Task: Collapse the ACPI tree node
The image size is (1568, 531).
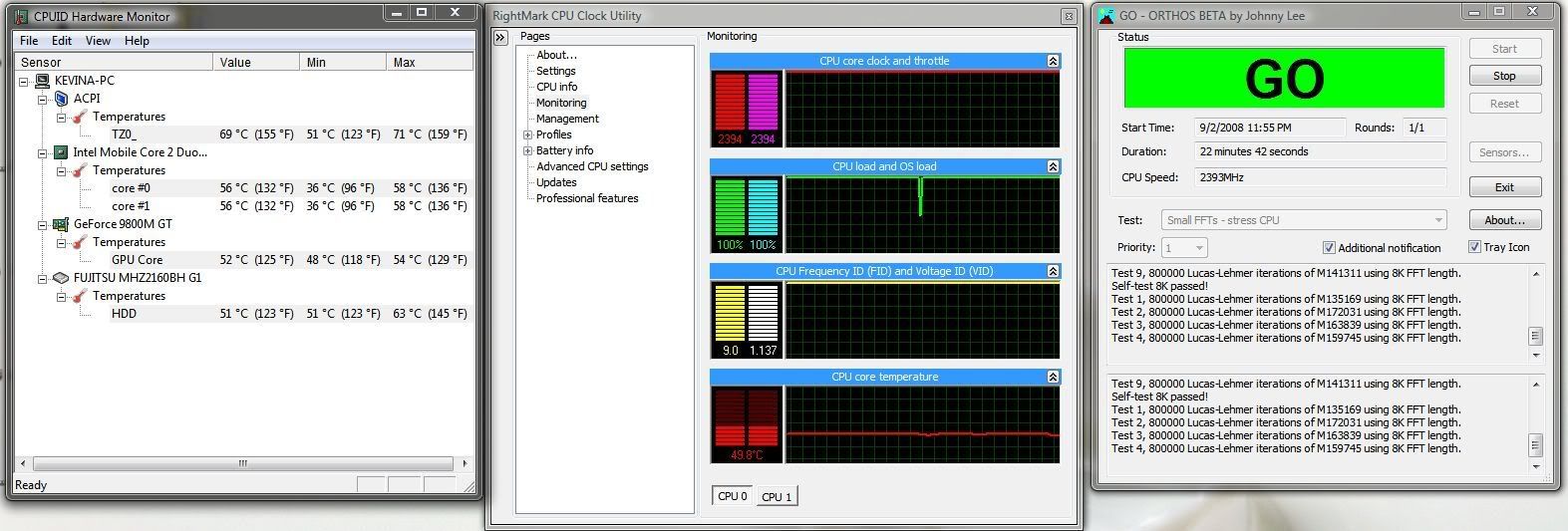Action: tap(43, 99)
